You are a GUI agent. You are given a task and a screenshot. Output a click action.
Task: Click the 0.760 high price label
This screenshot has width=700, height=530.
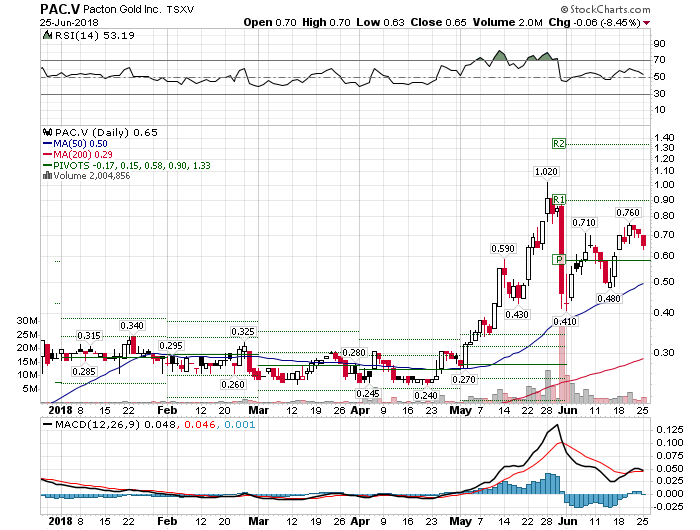[x=628, y=213]
